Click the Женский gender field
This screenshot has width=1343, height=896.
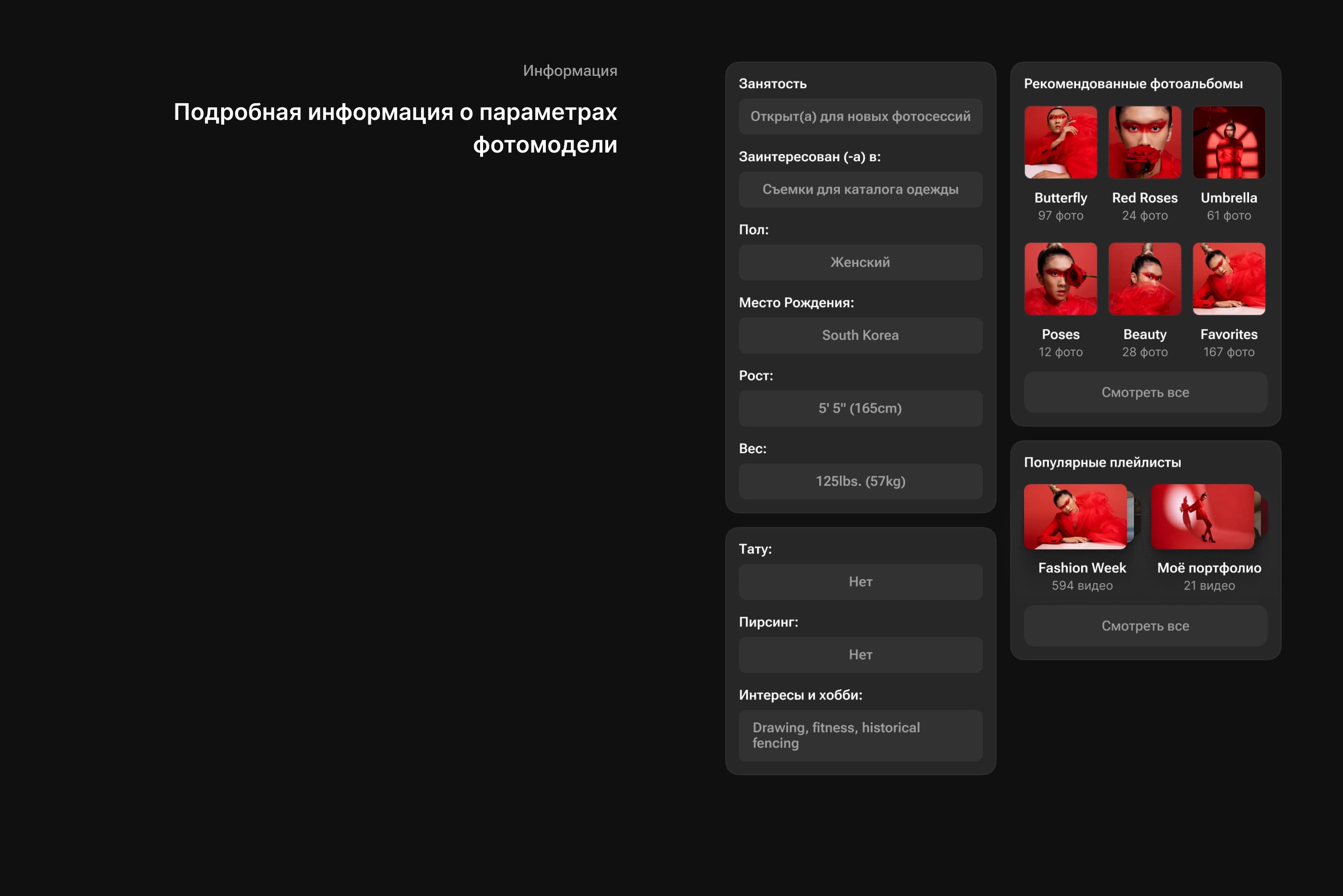(860, 262)
